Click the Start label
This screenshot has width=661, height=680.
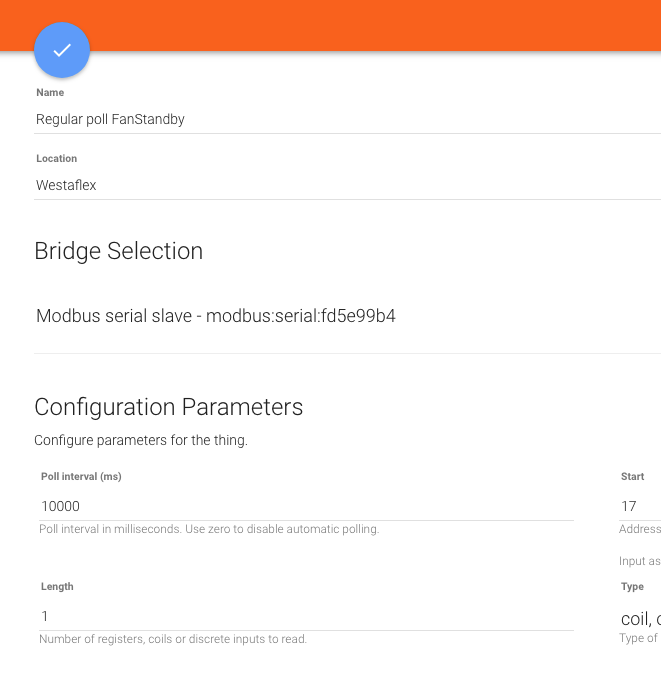[632, 477]
